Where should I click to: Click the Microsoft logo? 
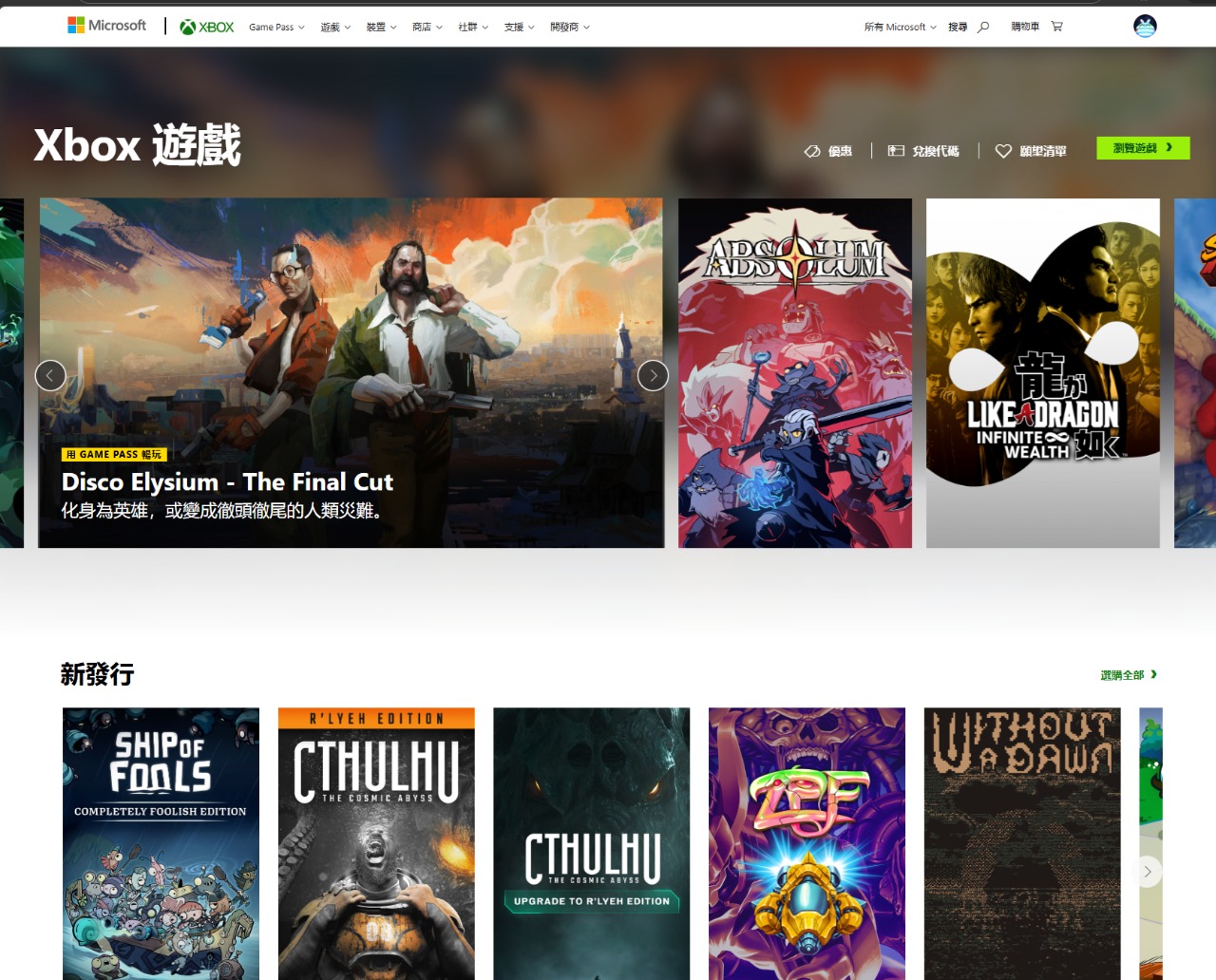(x=106, y=26)
